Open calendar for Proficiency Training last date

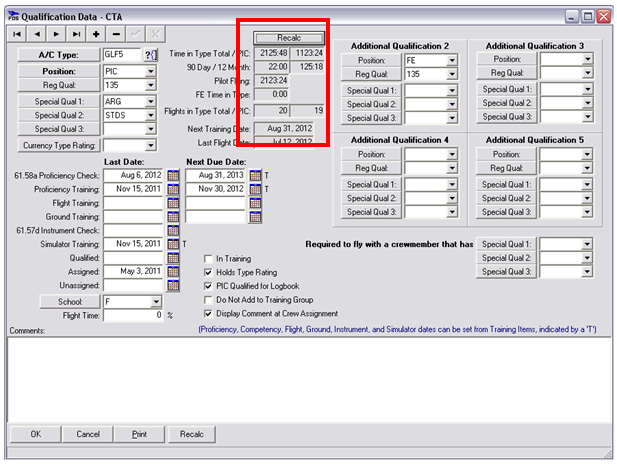click(173, 189)
